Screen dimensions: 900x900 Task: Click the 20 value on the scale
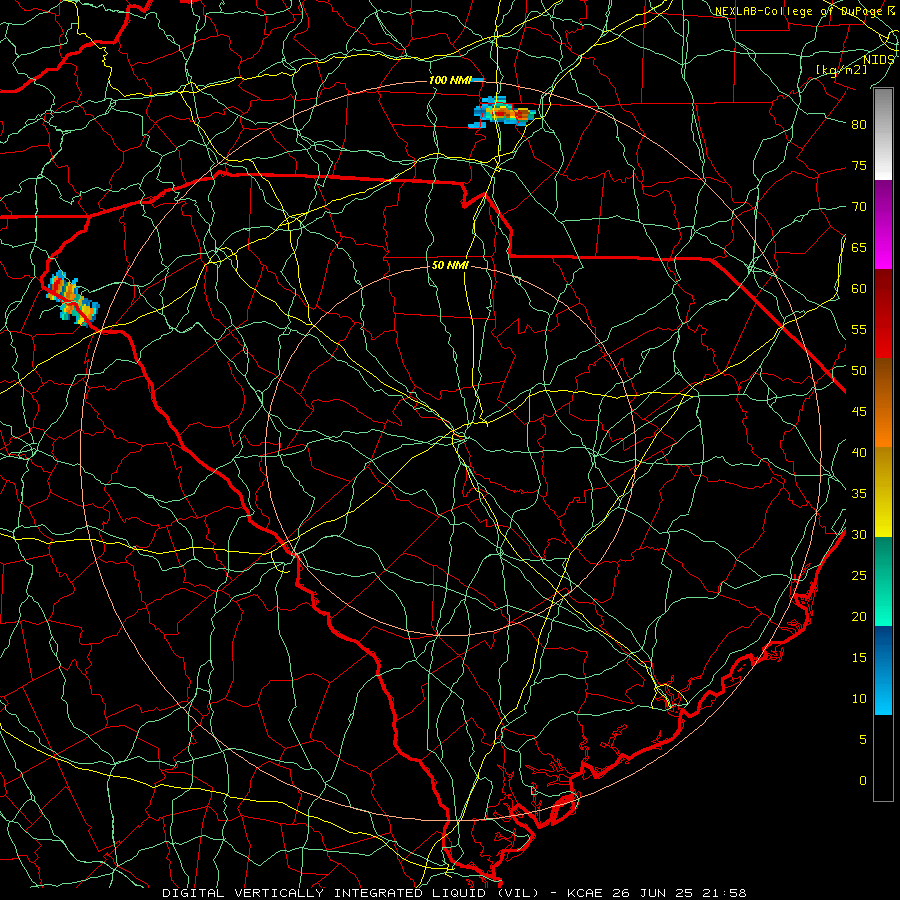pyautogui.click(x=859, y=616)
